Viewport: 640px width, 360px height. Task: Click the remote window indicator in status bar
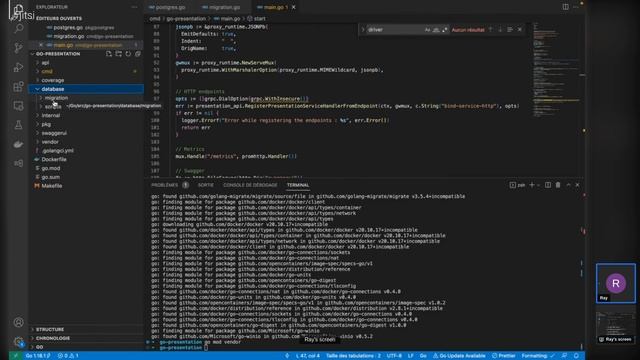tap(16, 356)
